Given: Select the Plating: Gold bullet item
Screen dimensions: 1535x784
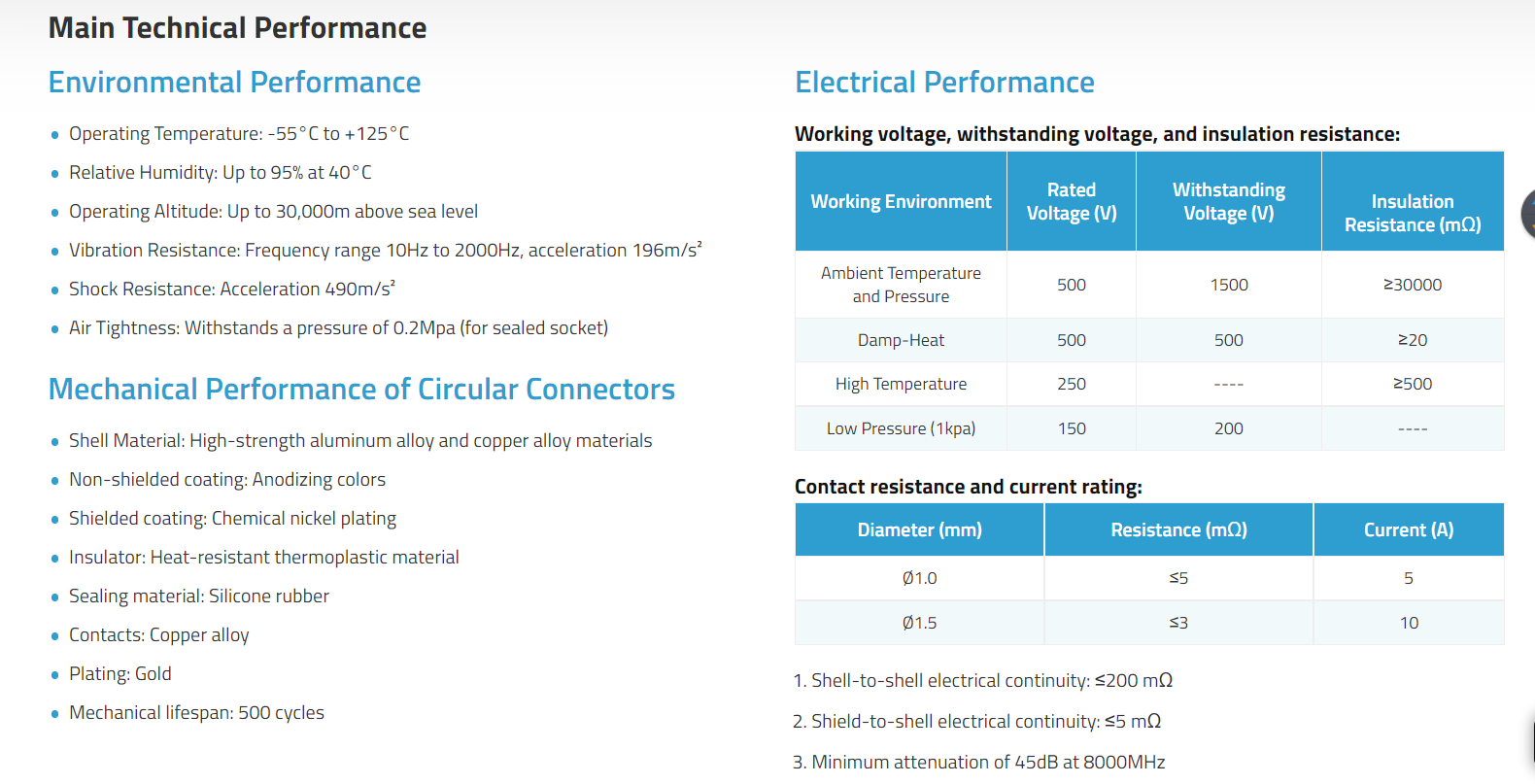Looking at the screenshot, I should (119, 673).
